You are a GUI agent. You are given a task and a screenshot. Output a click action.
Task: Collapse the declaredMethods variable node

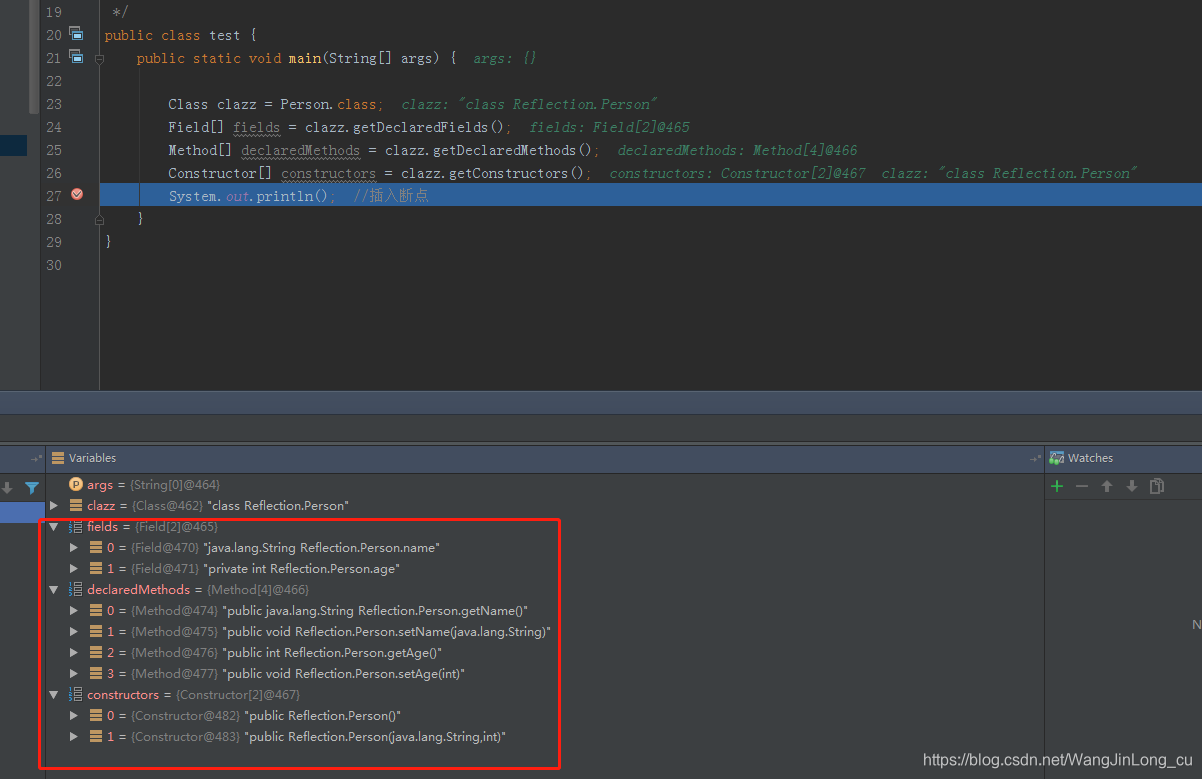tap(54, 589)
